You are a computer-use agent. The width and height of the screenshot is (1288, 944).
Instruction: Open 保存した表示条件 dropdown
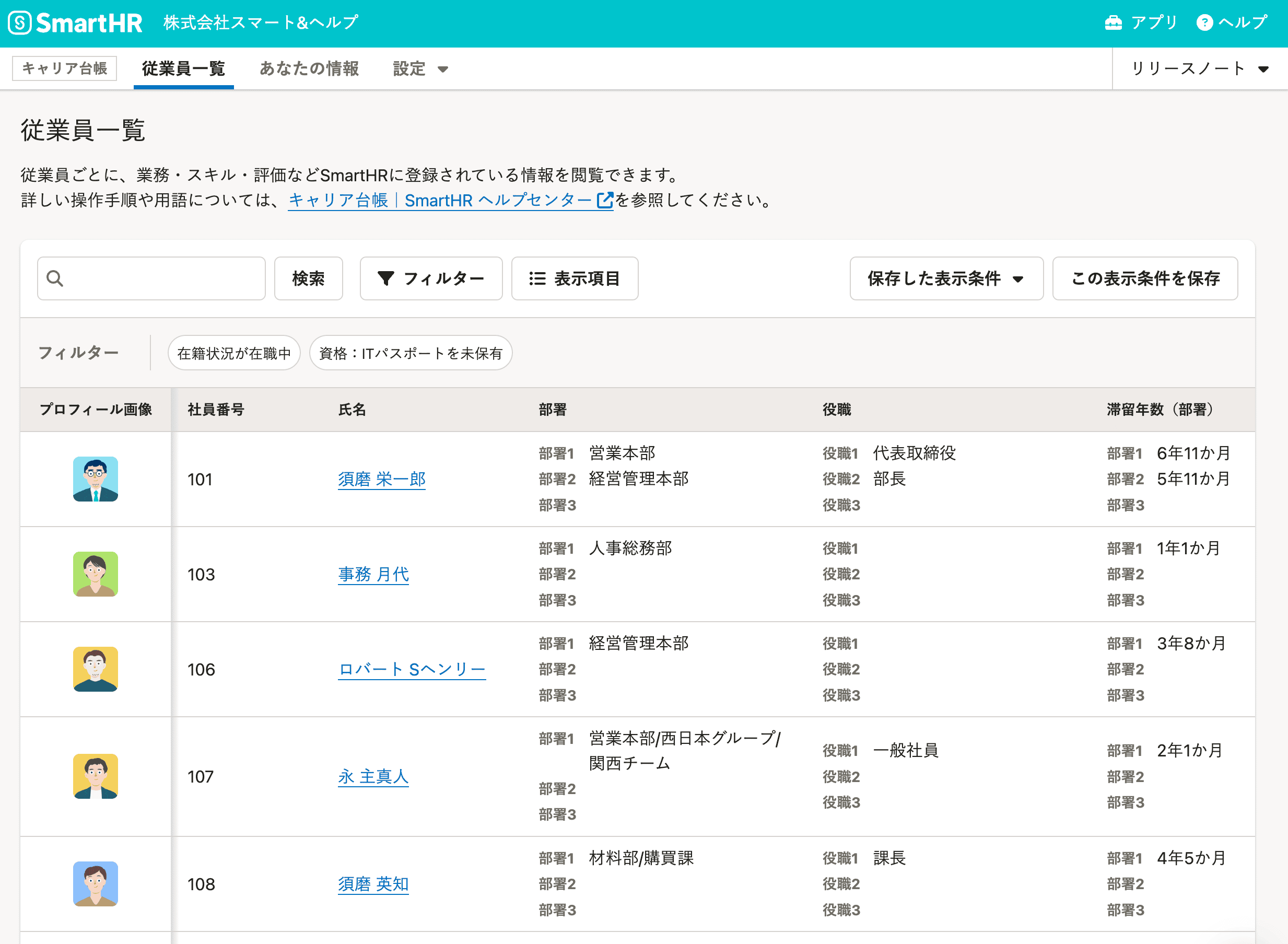pos(946,278)
